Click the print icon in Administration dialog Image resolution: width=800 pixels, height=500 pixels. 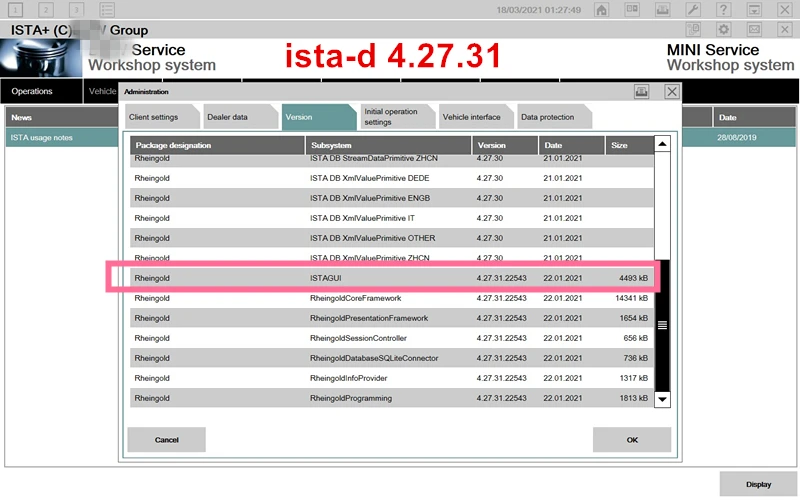641,91
